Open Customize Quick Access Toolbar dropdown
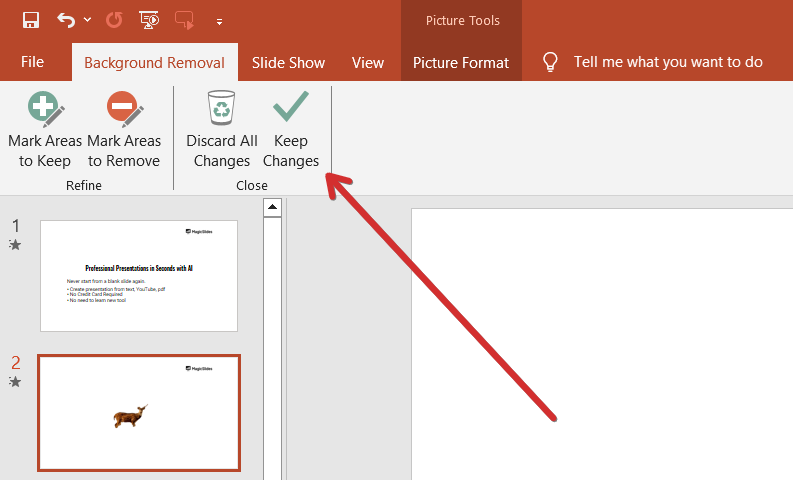Viewport: 793px width, 480px height. (x=219, y=22)
